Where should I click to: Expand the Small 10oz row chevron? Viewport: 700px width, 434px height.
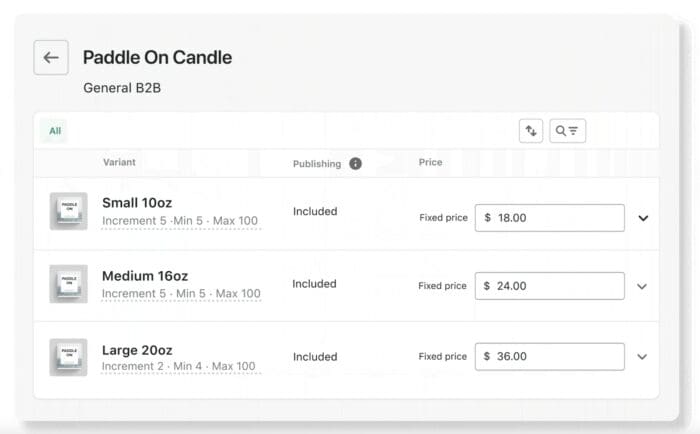[x=643, y=218]
